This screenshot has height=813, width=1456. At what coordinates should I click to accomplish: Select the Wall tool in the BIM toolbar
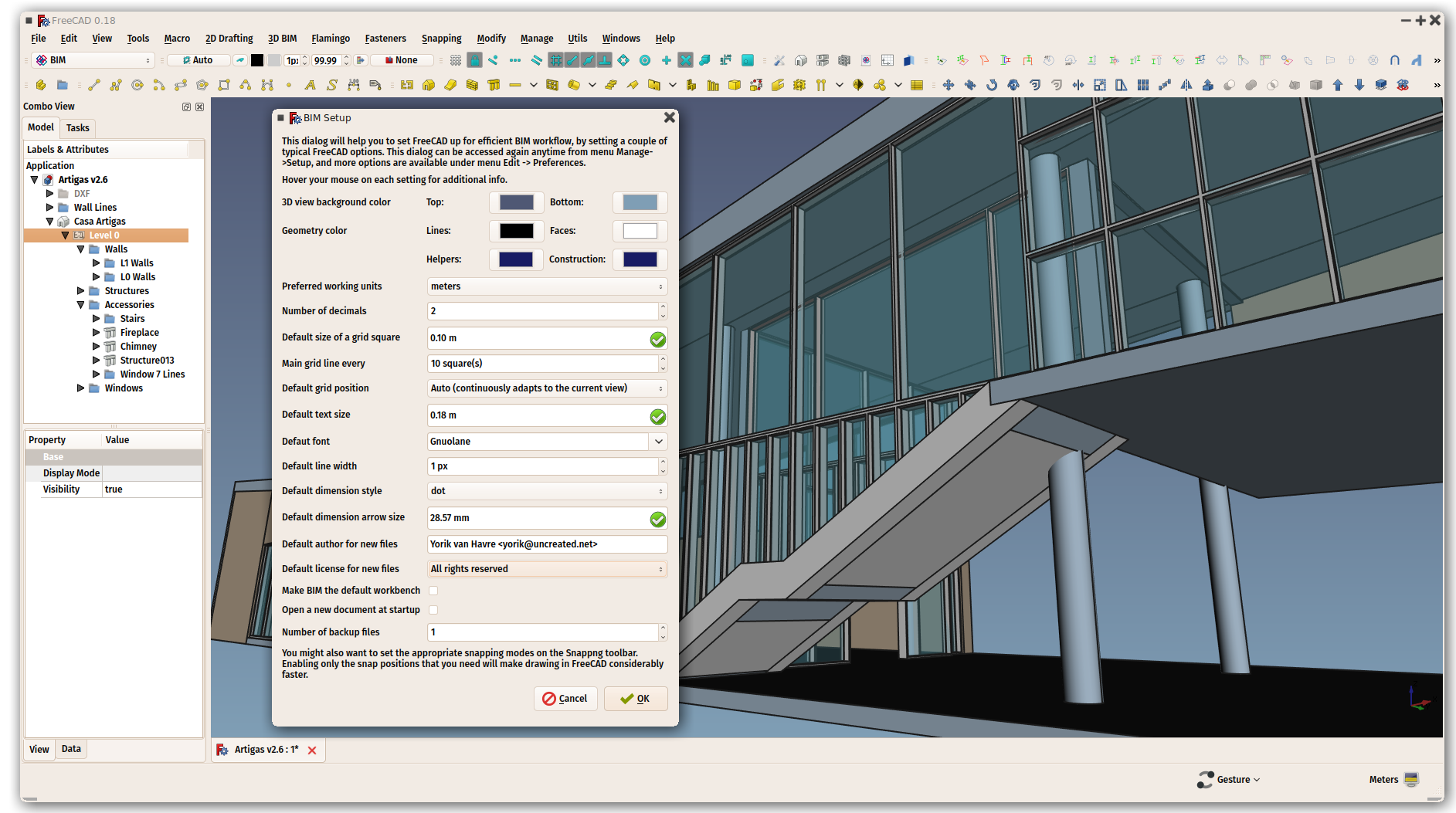471,85
